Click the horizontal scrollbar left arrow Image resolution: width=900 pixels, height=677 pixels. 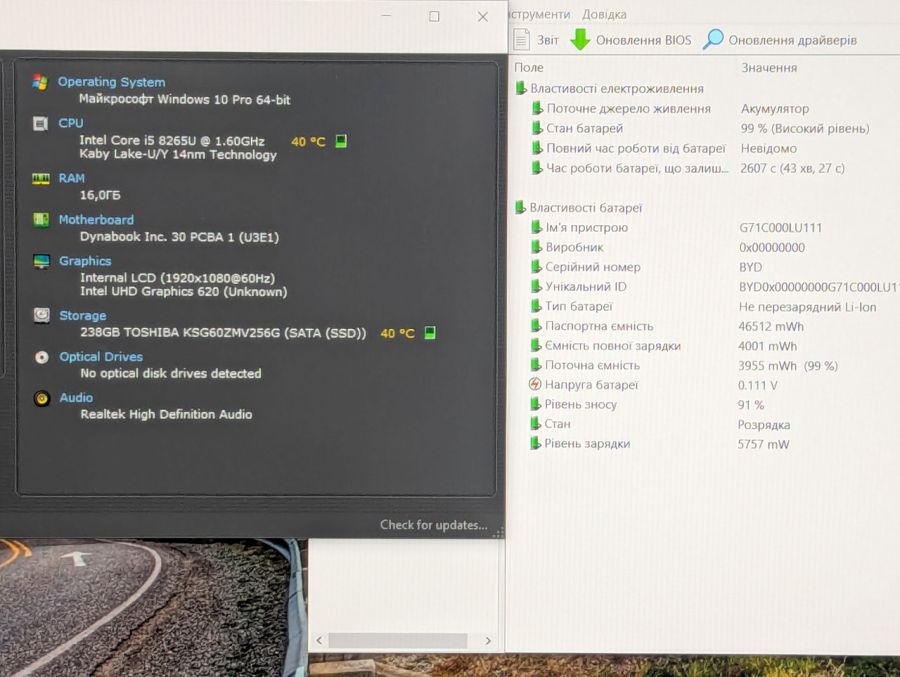(319, 641)
